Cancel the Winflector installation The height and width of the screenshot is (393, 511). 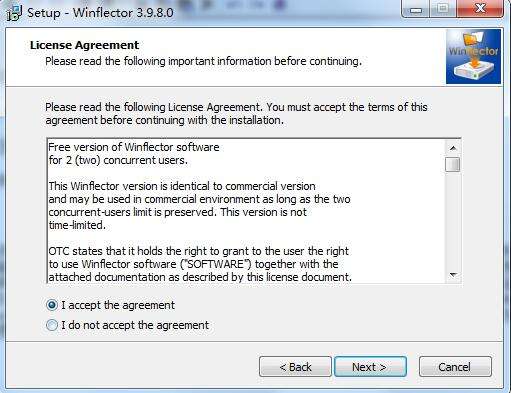coord(455,367)
